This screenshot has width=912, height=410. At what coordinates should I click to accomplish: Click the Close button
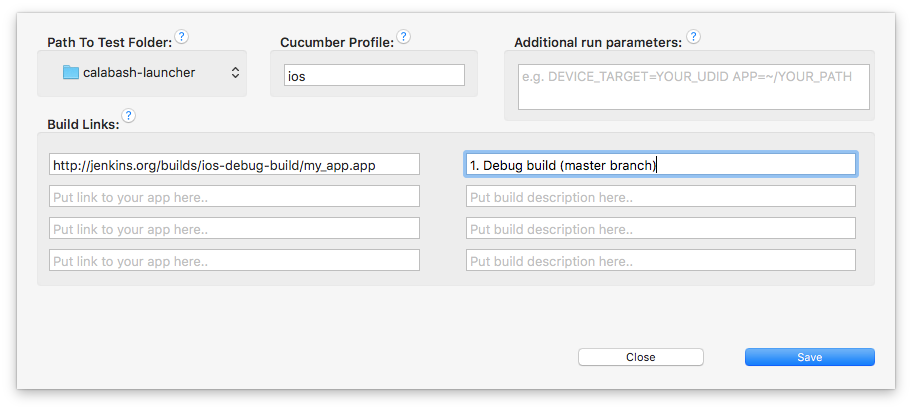[x=641, y=357]
